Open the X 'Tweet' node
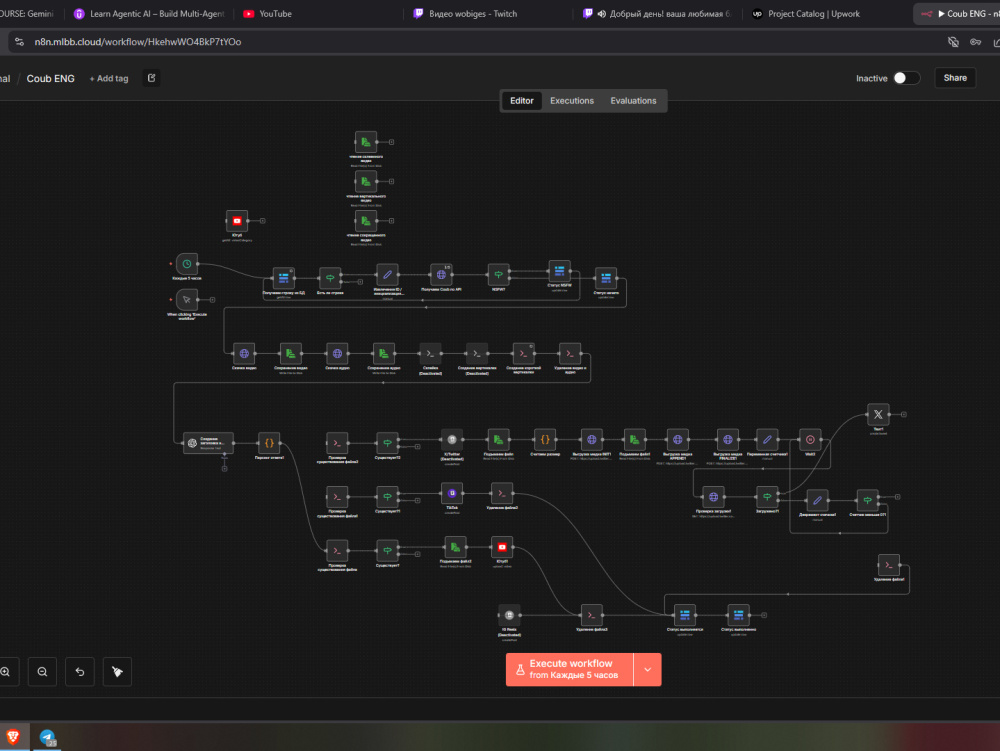The height and width of the screenshot is (751, 1000). pyautogui.click(x=878, y=414)
